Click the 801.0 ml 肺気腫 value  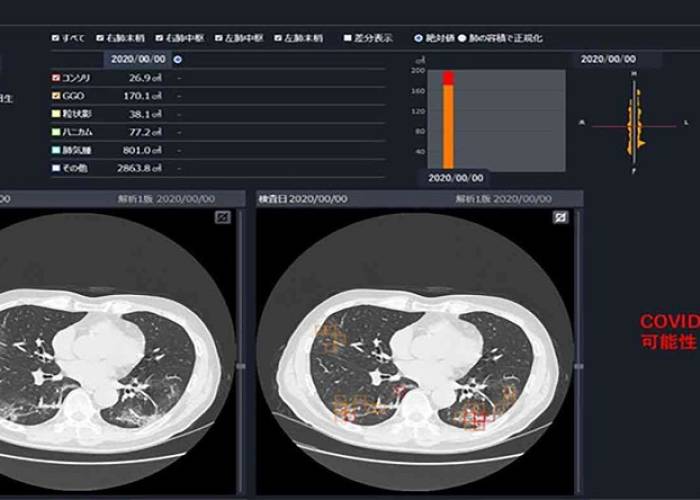pos(142,150)
